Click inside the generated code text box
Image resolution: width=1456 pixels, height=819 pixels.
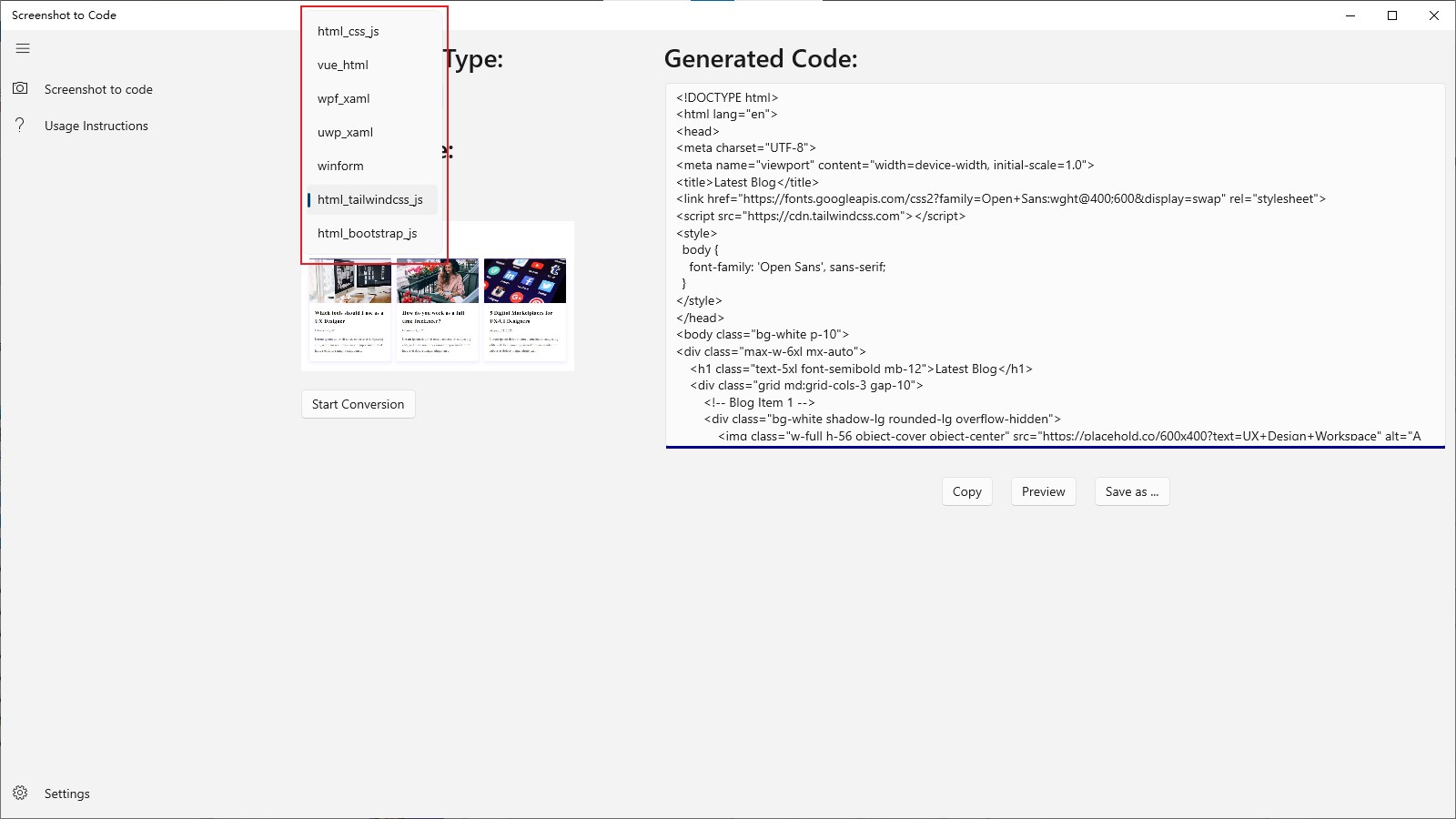coord(1056,266)
